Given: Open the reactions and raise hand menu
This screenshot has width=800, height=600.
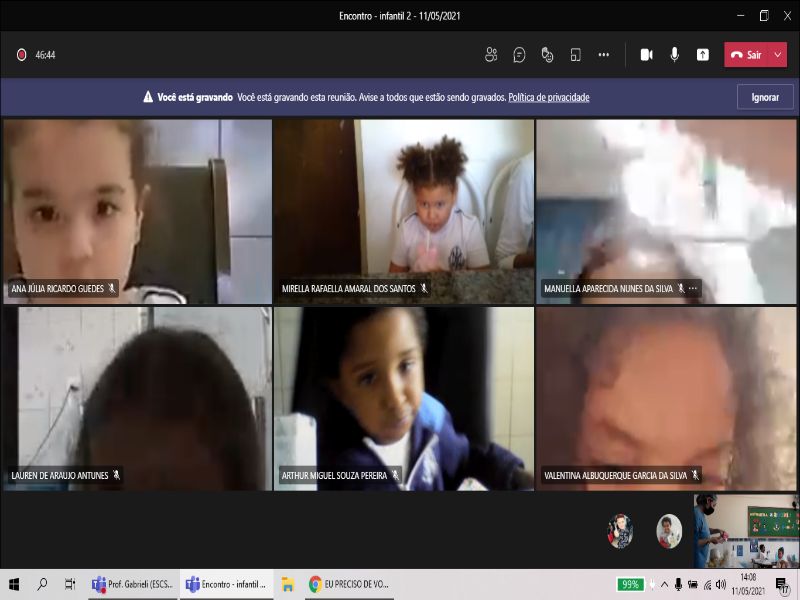Looking at the screenshot, I should pos(547,55).
